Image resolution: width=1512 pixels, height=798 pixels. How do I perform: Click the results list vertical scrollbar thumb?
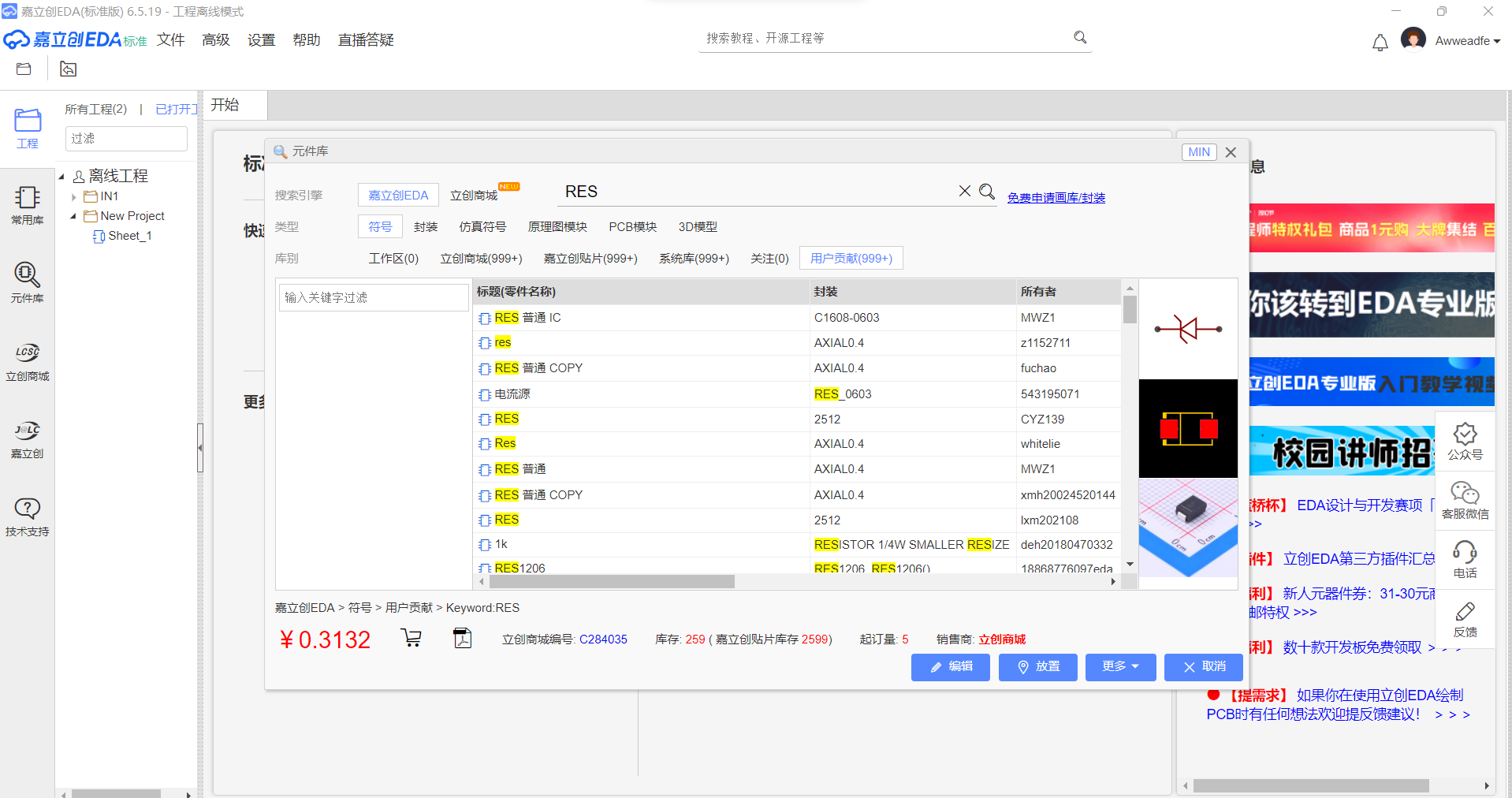click(x=1130, y=309)
